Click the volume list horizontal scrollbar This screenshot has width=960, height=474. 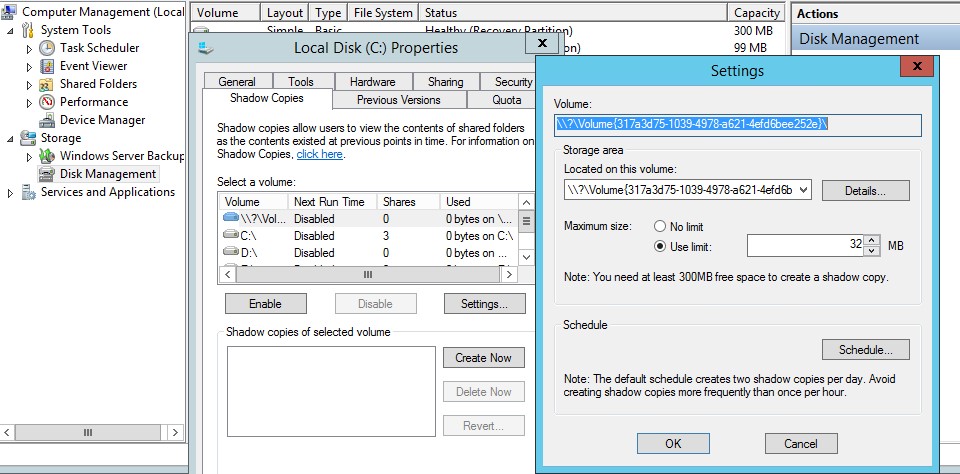click(x=367, y=274)
